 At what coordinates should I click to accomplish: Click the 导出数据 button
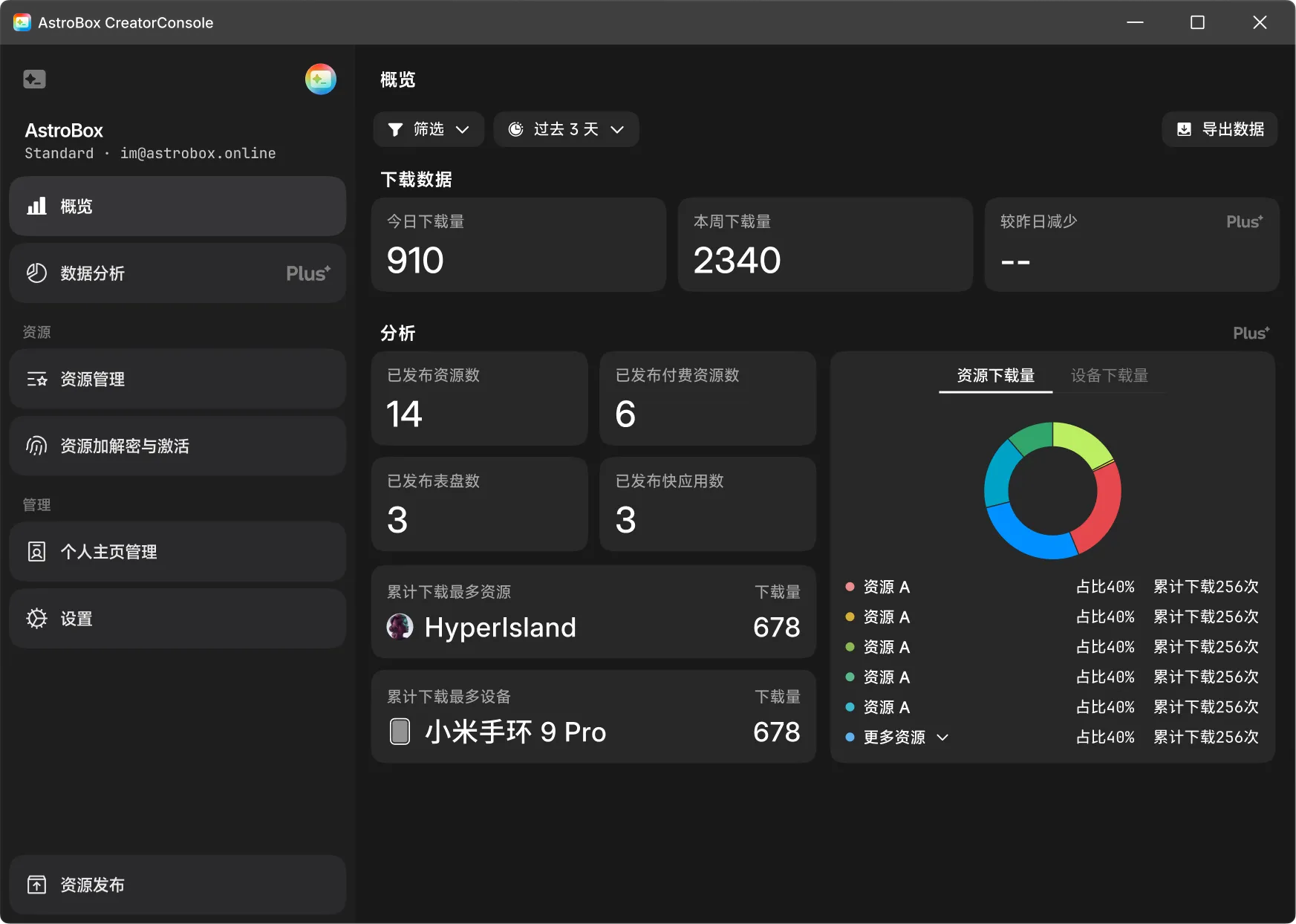[1219, 128]
